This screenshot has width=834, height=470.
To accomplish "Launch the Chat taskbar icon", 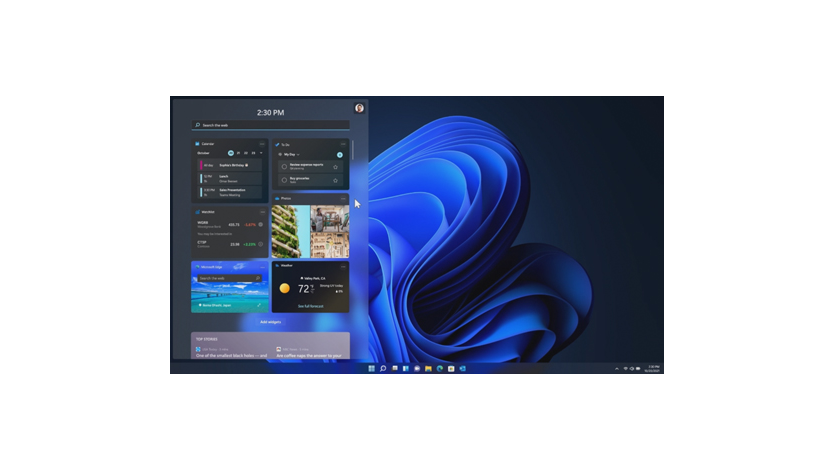I will pyautogui.click(x=417, y=368).
